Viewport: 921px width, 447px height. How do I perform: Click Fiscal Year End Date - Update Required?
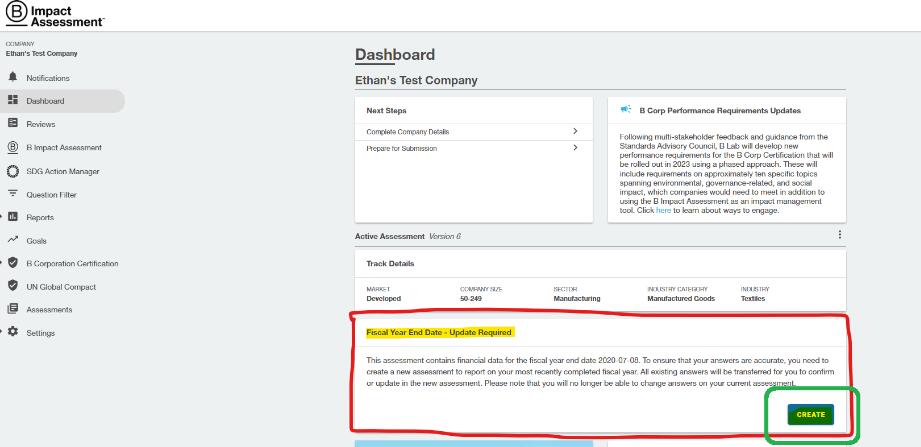[440, 332]
